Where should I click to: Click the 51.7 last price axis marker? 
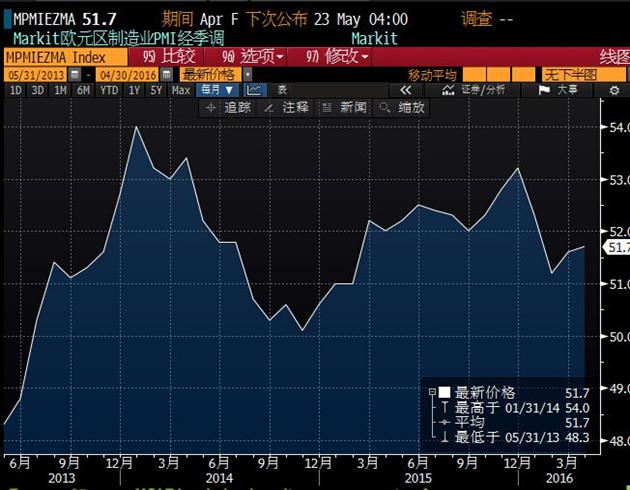(615, 247)
